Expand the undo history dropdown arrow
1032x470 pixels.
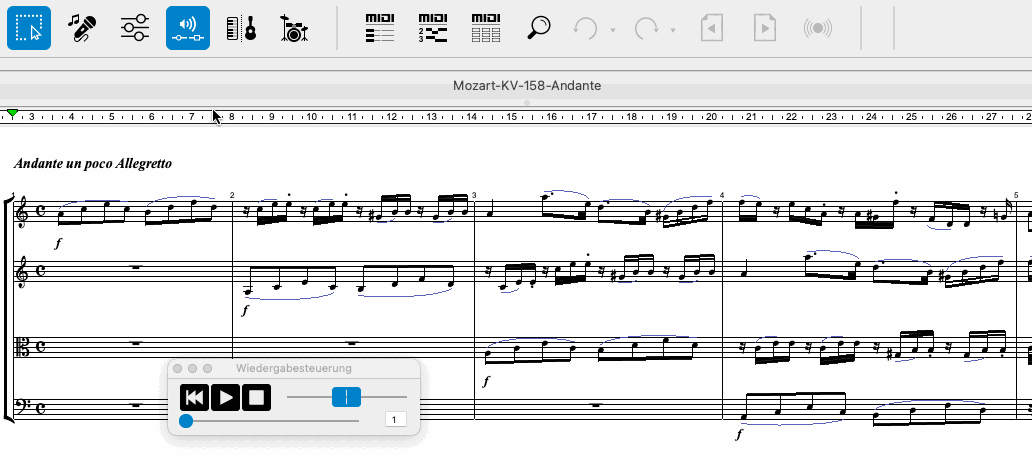click(612, 30)
